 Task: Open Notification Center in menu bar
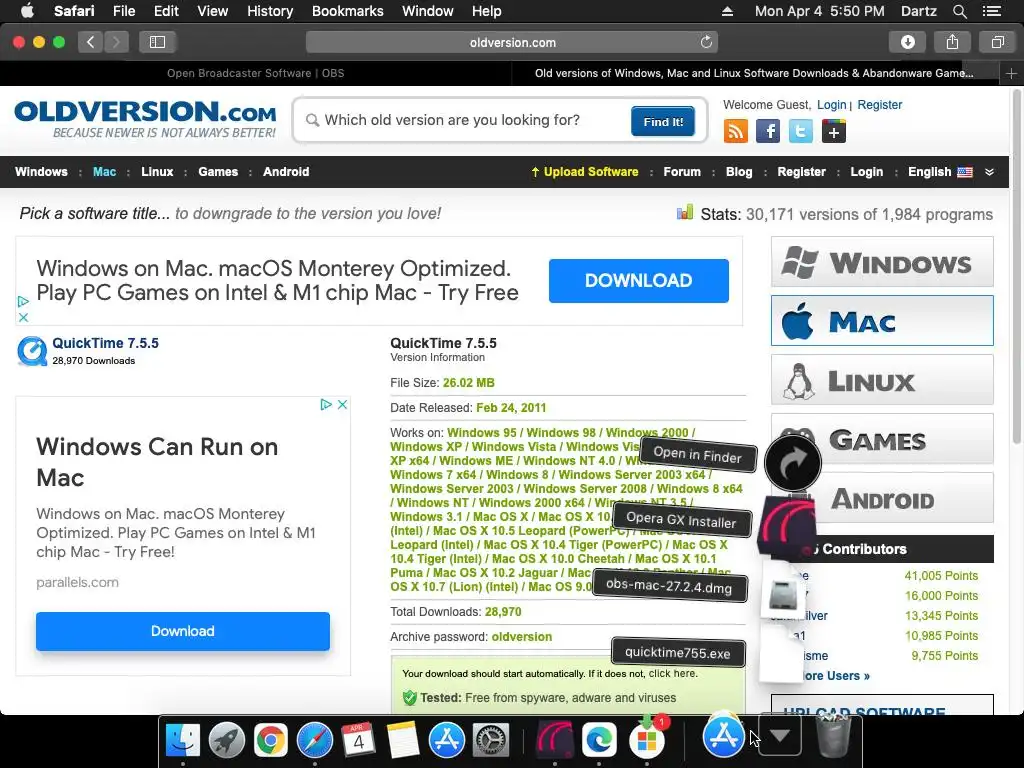992,11
